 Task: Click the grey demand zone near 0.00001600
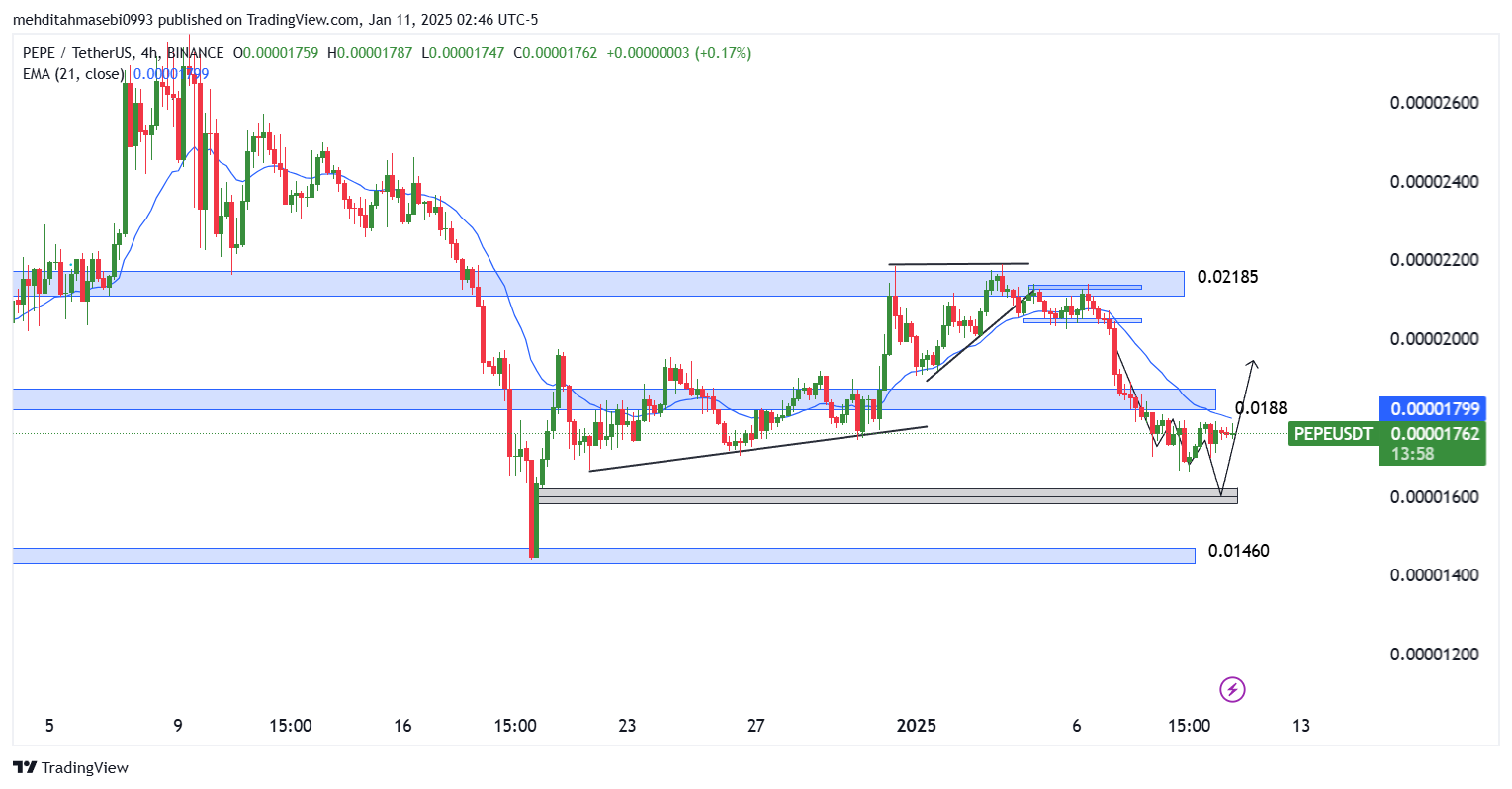tap(888, 496)
